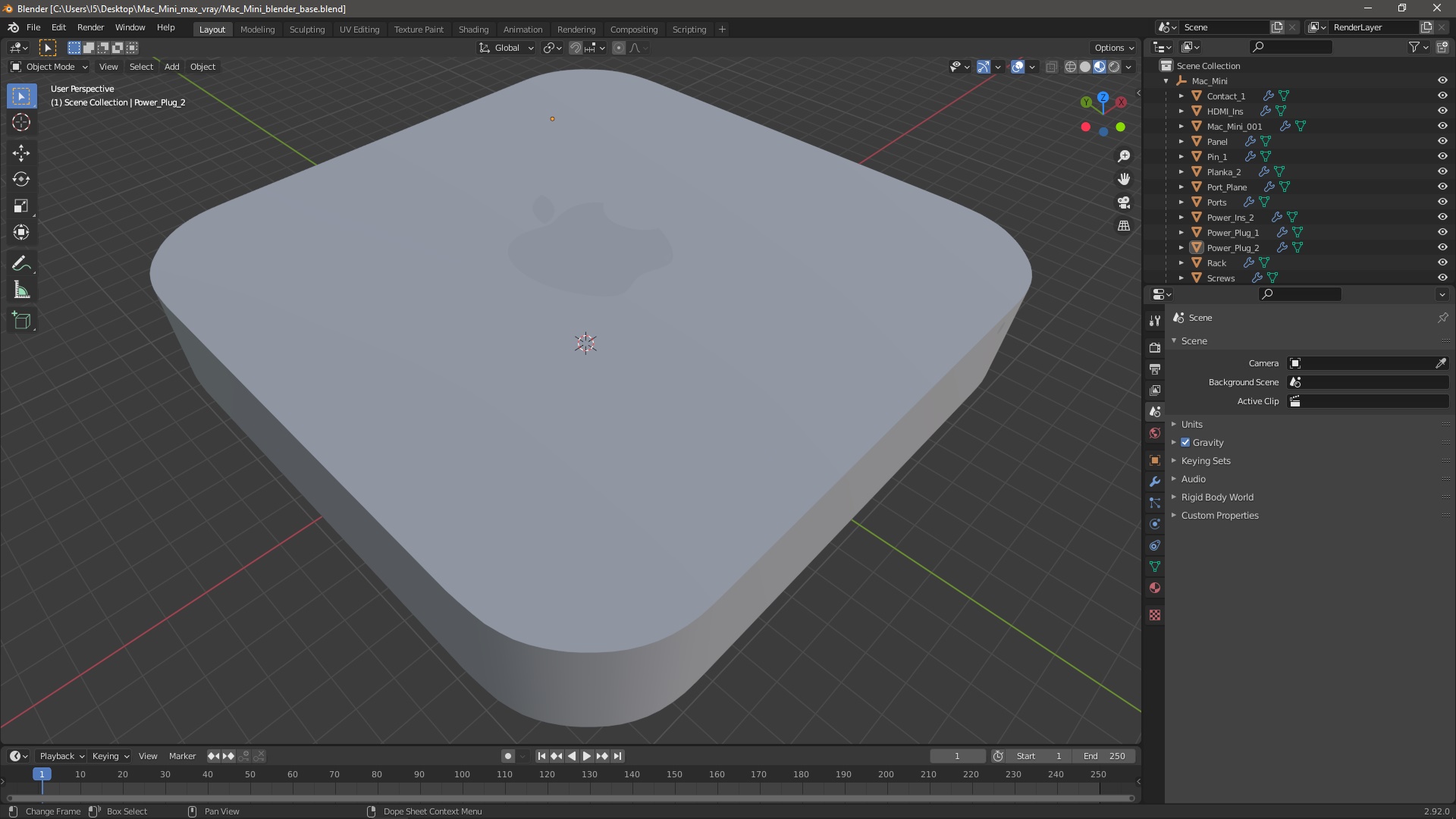Select the Move tool in toolbar
The width and height of the screenshot is (1456, 819).
(x=21, y=152)
